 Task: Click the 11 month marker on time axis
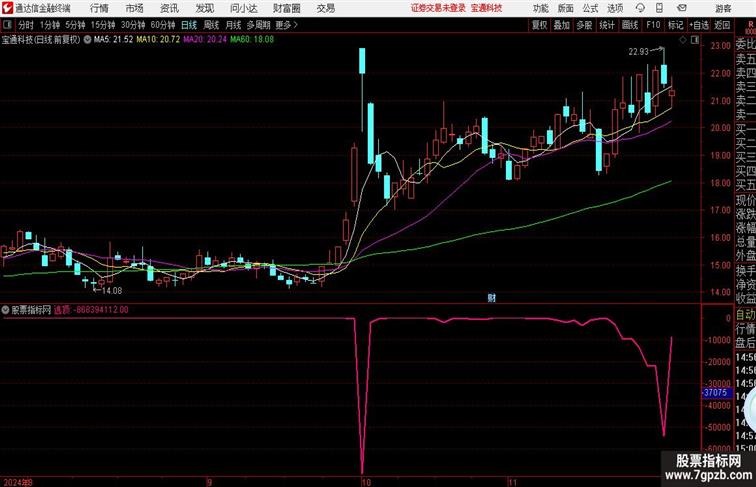[513, 482]
